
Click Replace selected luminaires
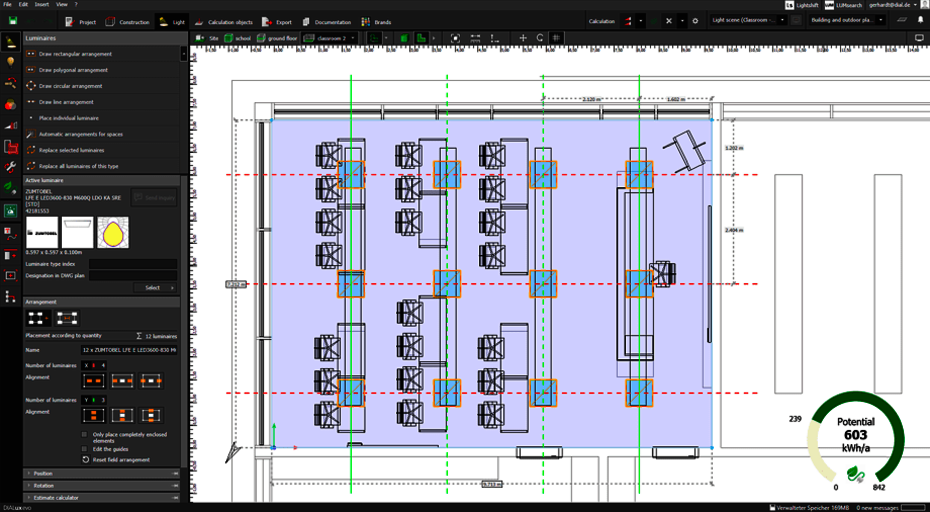click(x=71, y=150)
